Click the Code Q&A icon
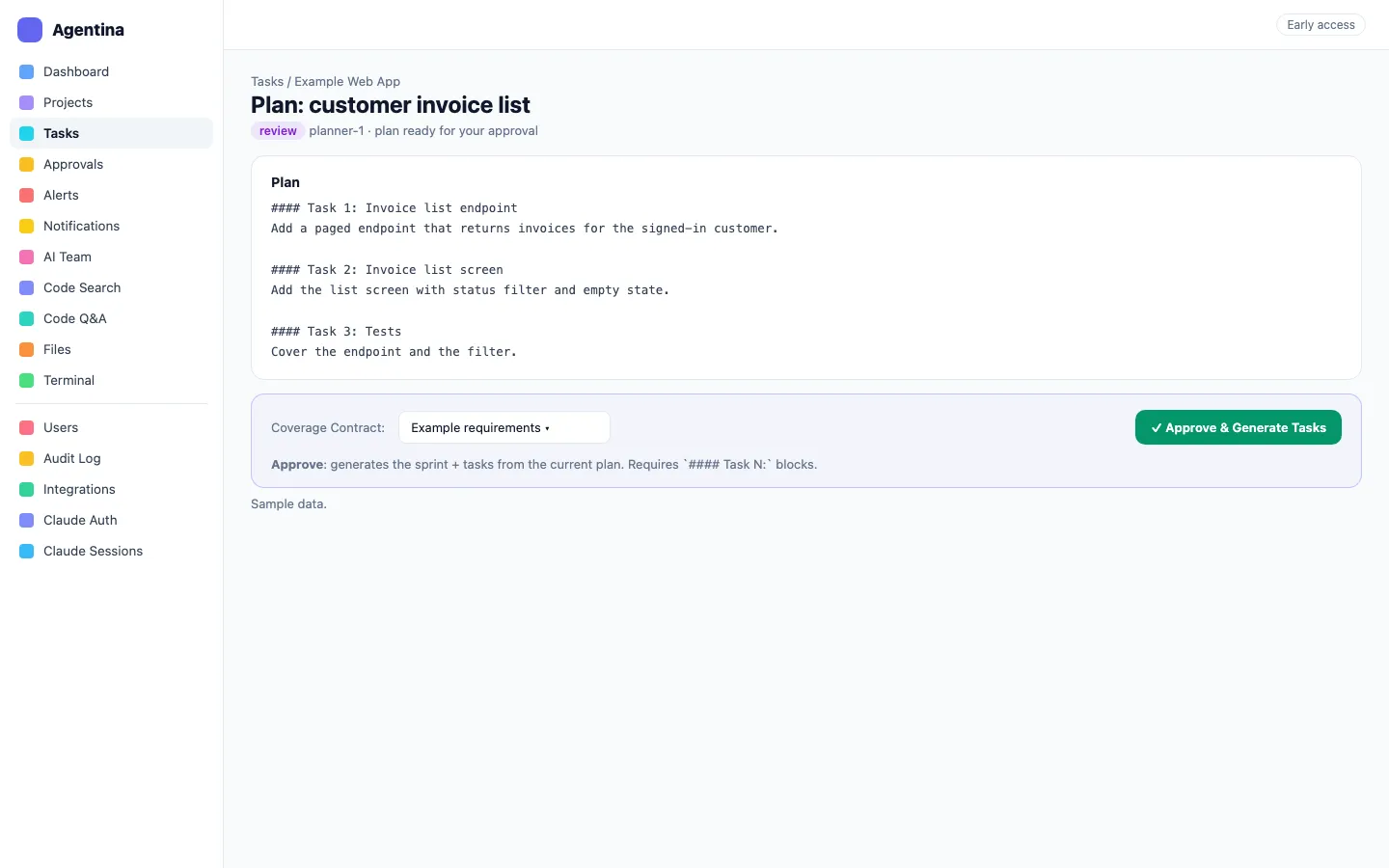This screenshot has height=868, width=1389. (27, 319)
